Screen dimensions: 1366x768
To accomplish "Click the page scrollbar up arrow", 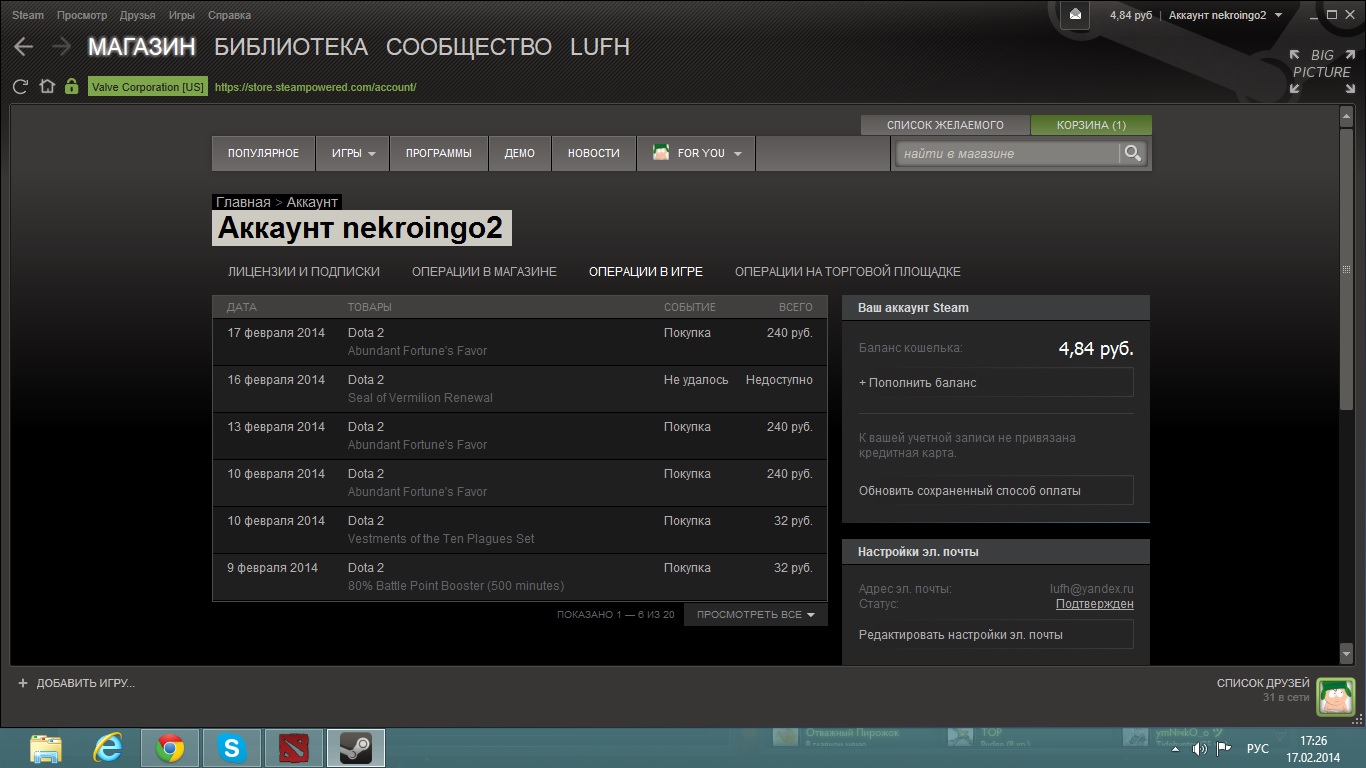I will (1346, 115).
